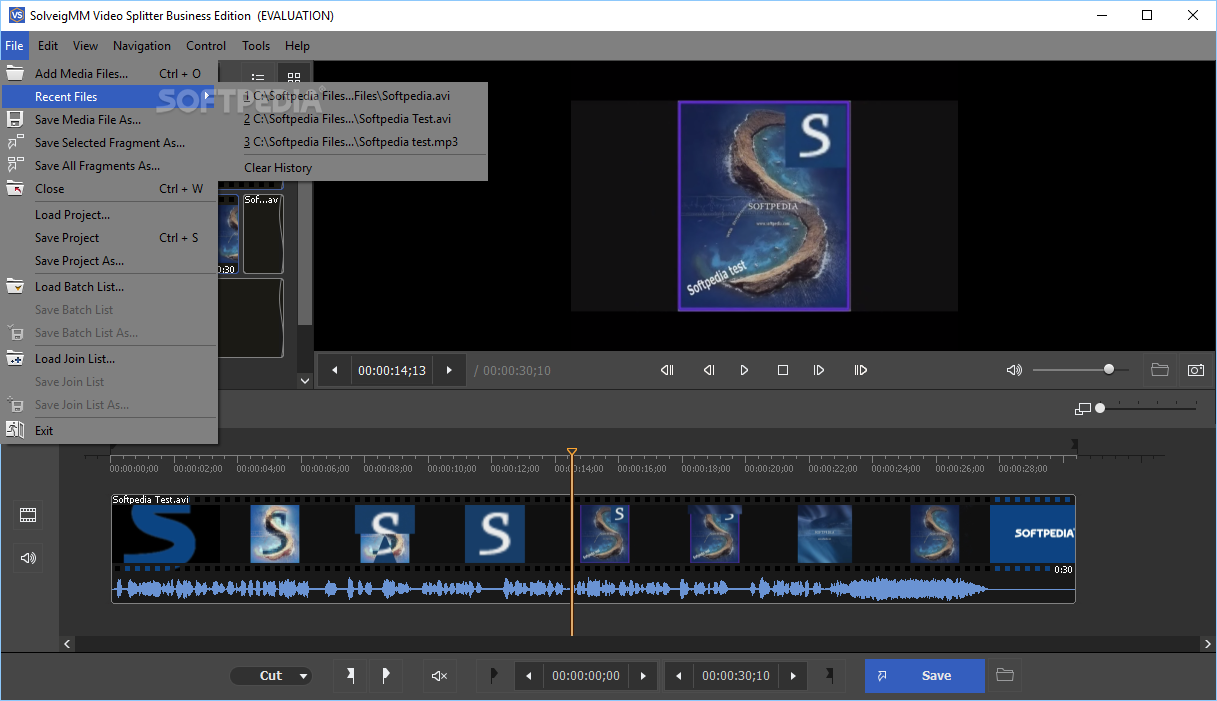Image resolution: width=1217 pixels, height=701 pixels.
Task: Click the timeline zoom icon
Action: pos(1082,409)
